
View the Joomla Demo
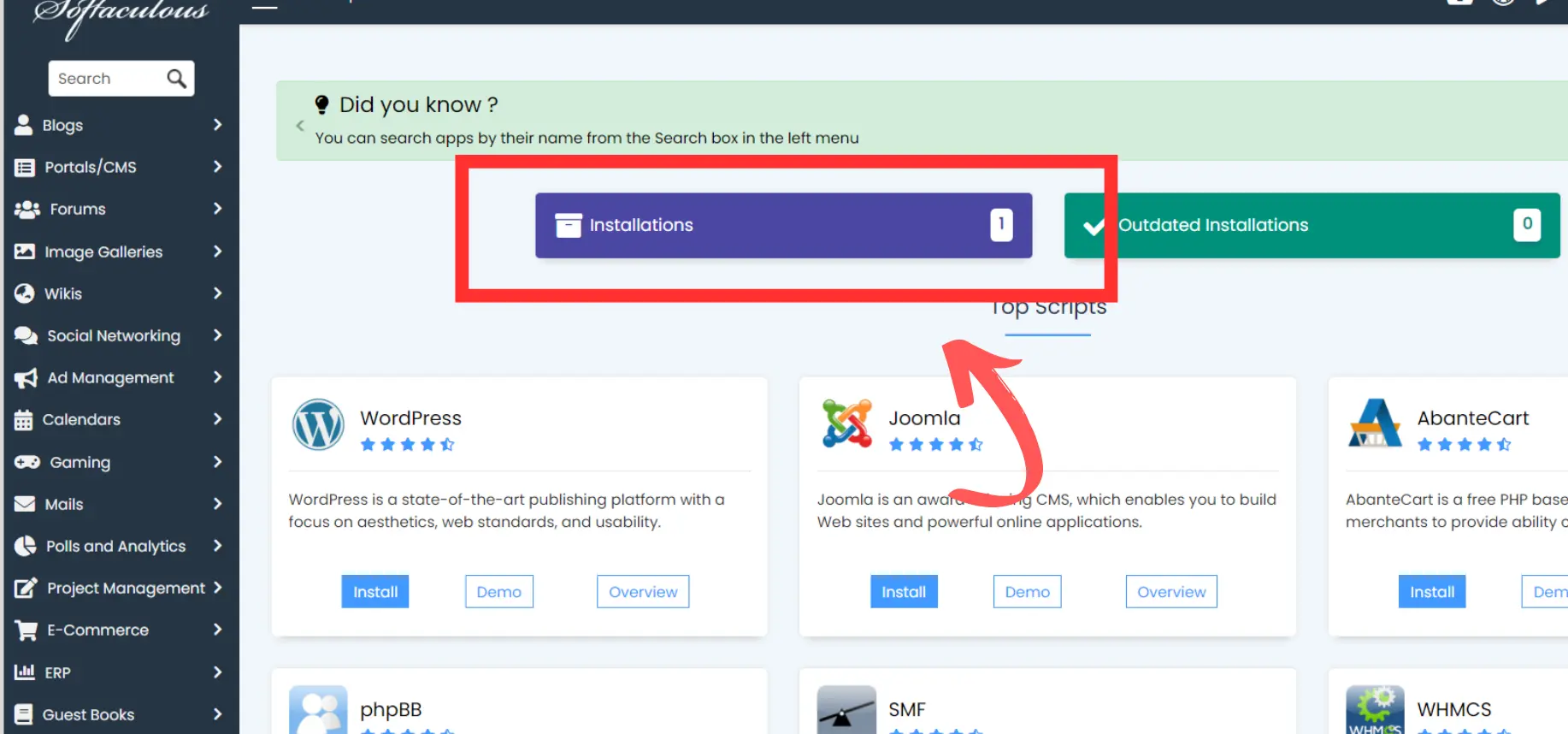[1028, 592]
